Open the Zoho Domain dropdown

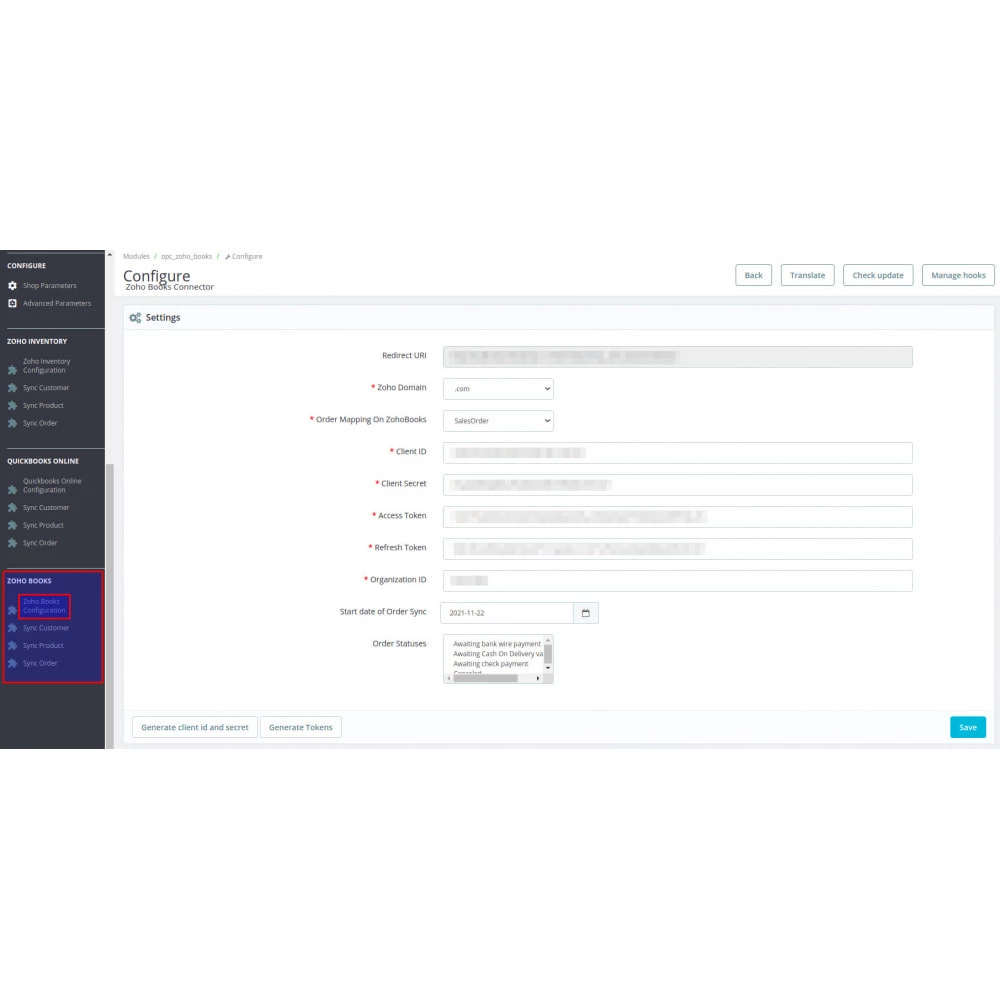pos(498,388)
